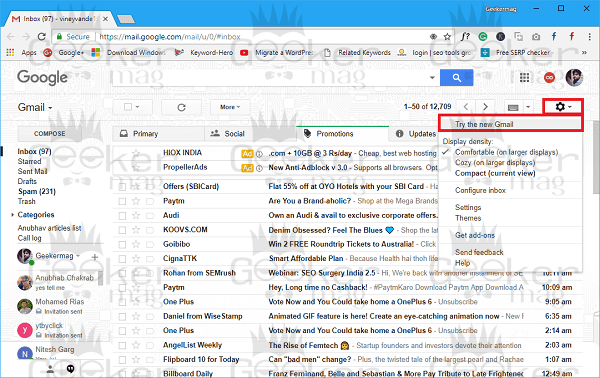Star the Audi email
Image resolution: width=600 pixels, height=378 pixels.
[136, 215]
